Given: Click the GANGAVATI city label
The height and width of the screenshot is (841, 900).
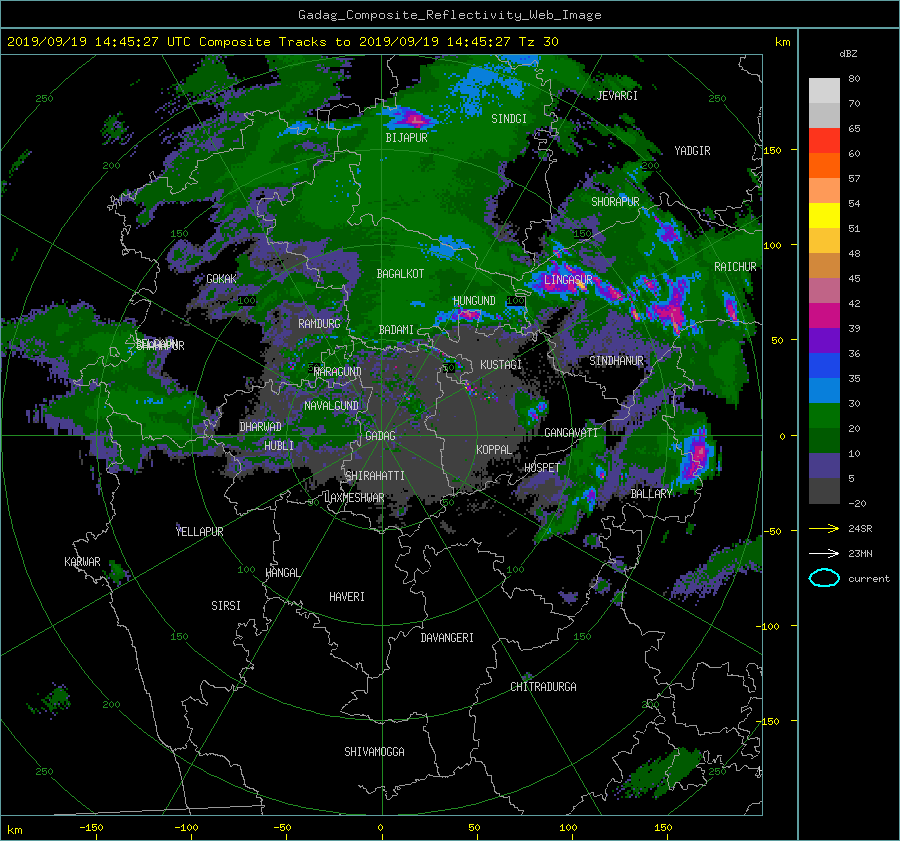Looking at the screenshot, I should pyautogui.click(x=571, y=433).
